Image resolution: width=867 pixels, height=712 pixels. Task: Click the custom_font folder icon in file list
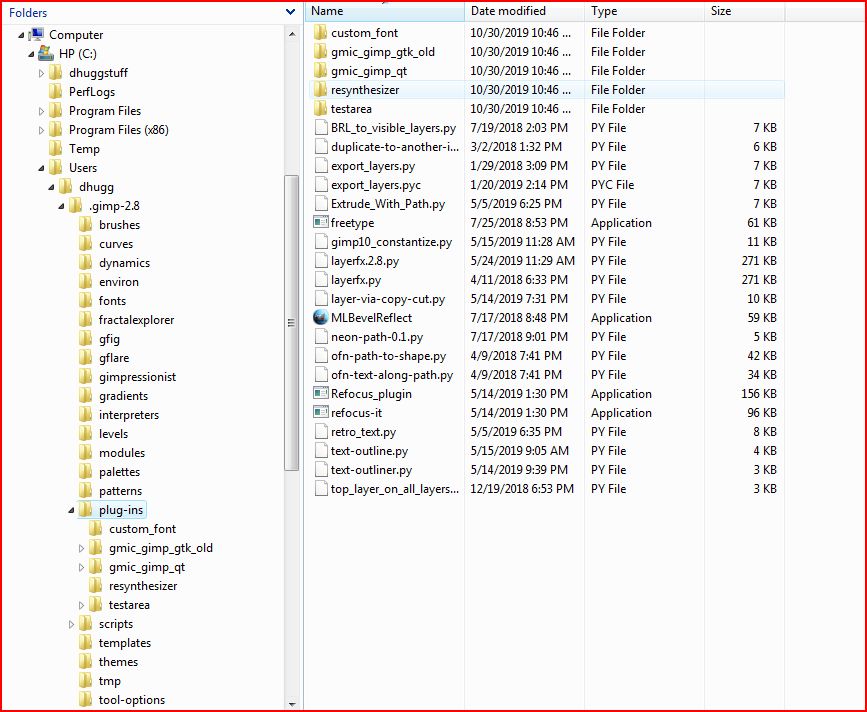(x=321, y=33)
